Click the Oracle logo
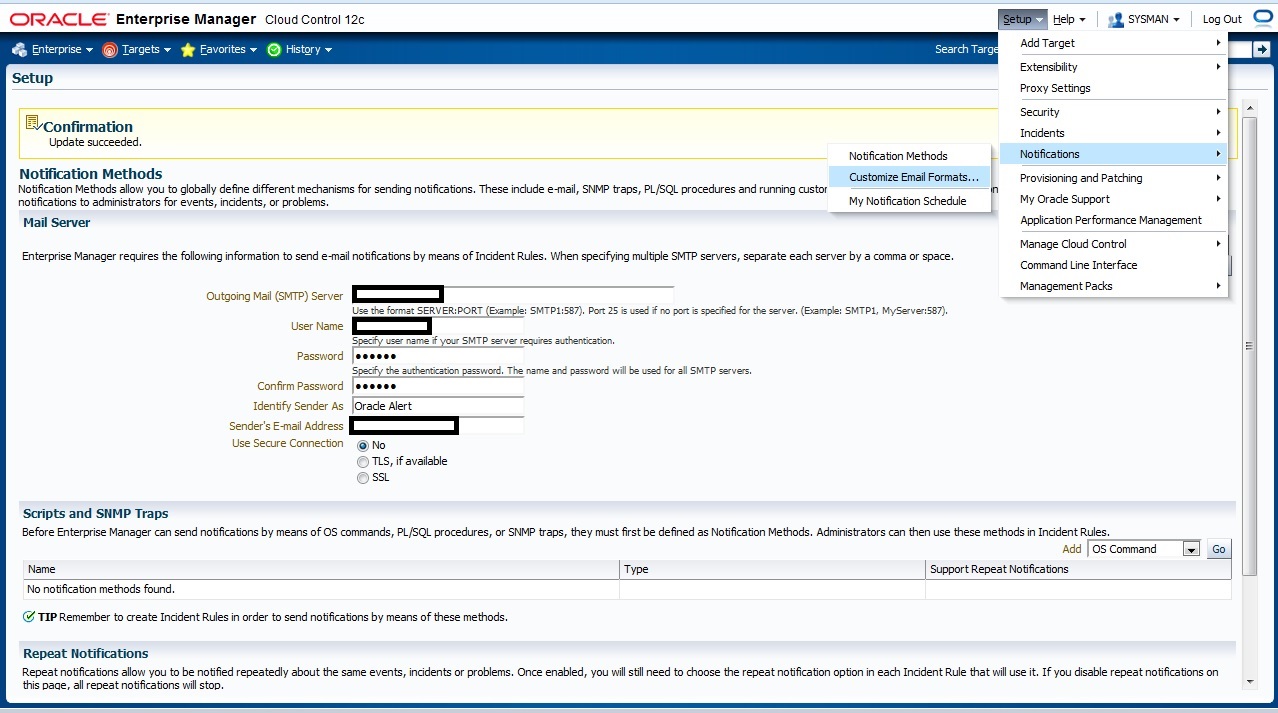This screenshot has width=1278, height=713. point(59,19)
